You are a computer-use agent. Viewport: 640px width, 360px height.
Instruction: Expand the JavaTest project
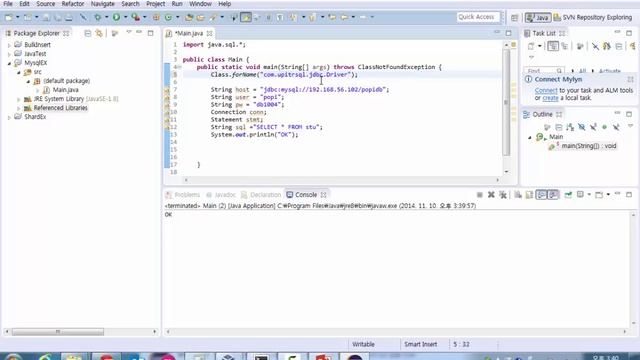coord(9,54)
